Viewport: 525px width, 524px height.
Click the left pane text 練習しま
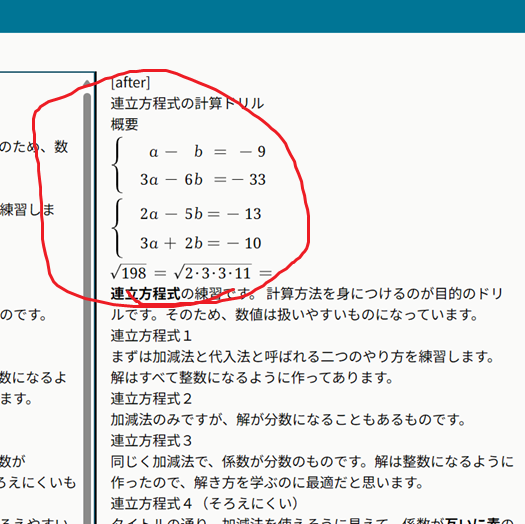27,210
